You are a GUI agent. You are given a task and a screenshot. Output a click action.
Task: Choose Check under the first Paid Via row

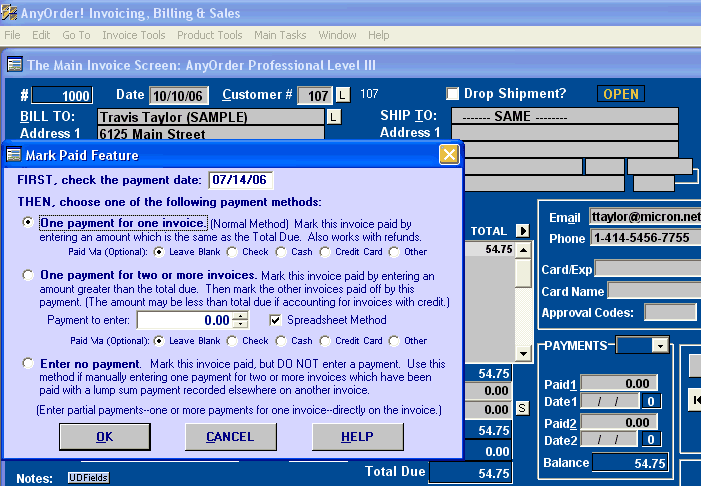pyautogui.click(x=232, y=252)
